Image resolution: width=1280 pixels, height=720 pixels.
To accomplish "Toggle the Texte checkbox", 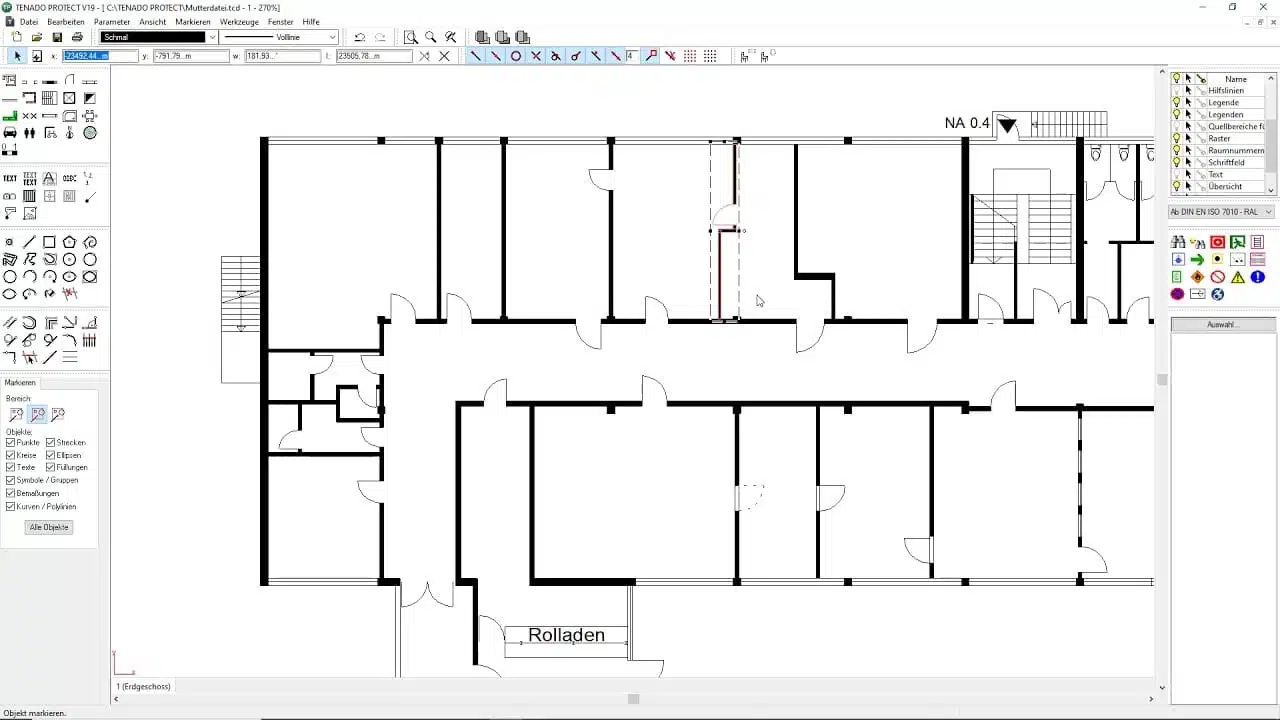I will [x=11, y=467].
